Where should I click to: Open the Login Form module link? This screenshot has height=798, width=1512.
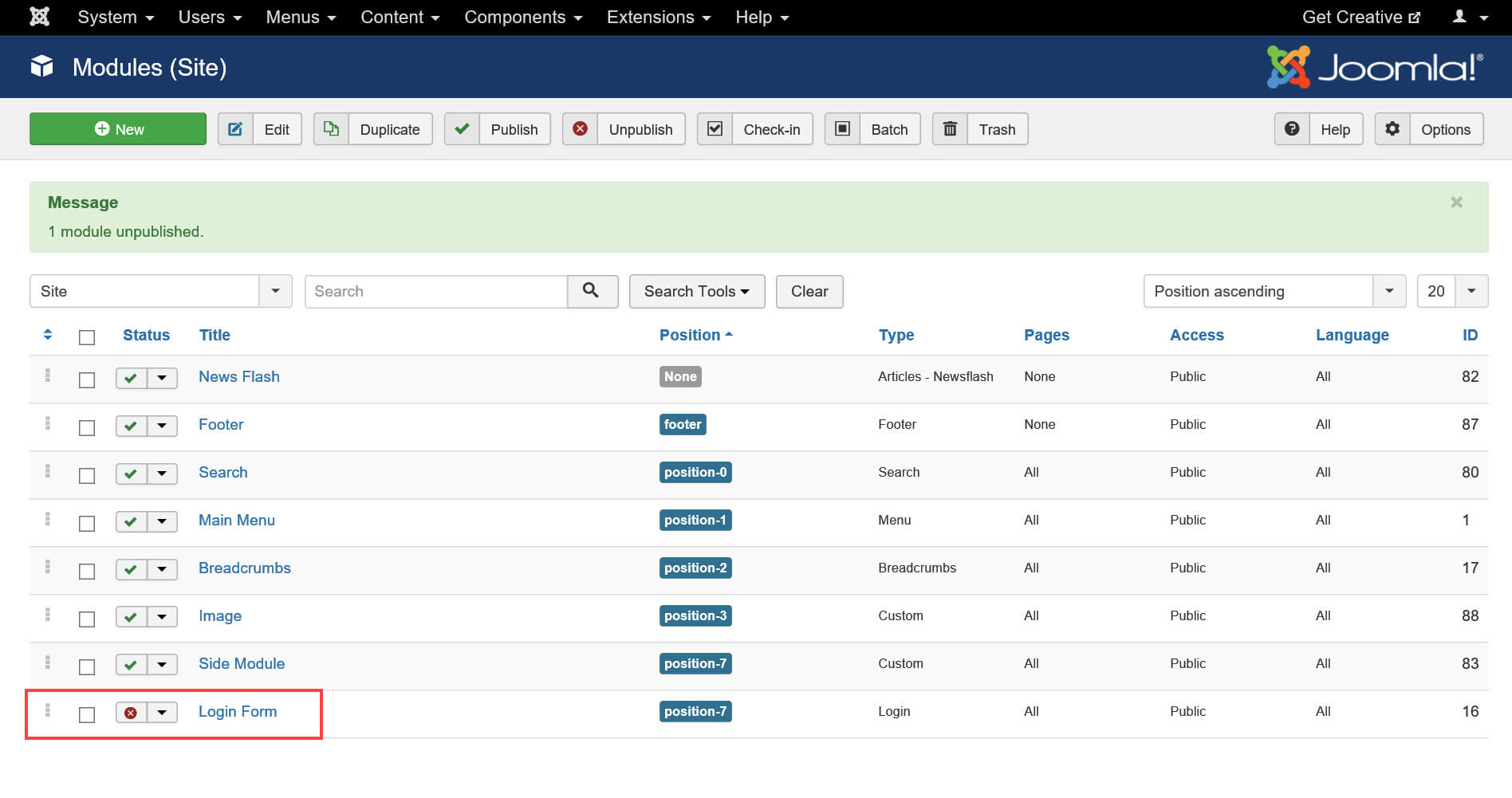pos(238,711)
